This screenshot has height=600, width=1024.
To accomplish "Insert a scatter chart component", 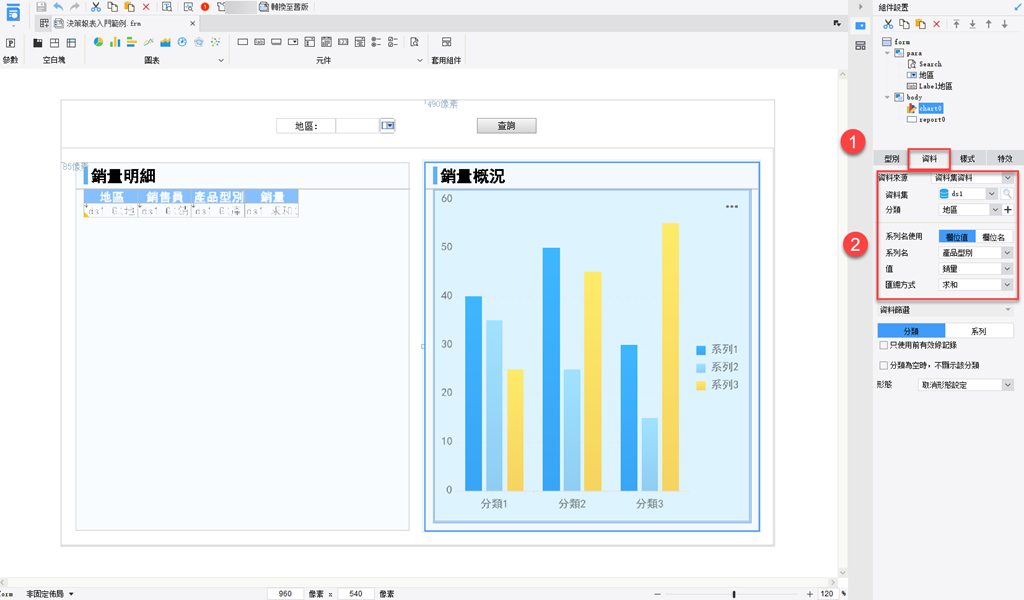I will (216, 42).
